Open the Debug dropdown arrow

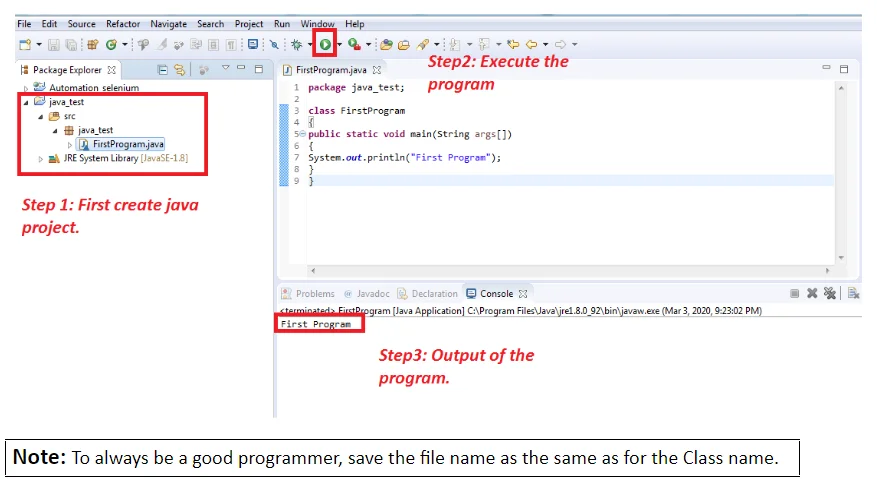(310, 45)
